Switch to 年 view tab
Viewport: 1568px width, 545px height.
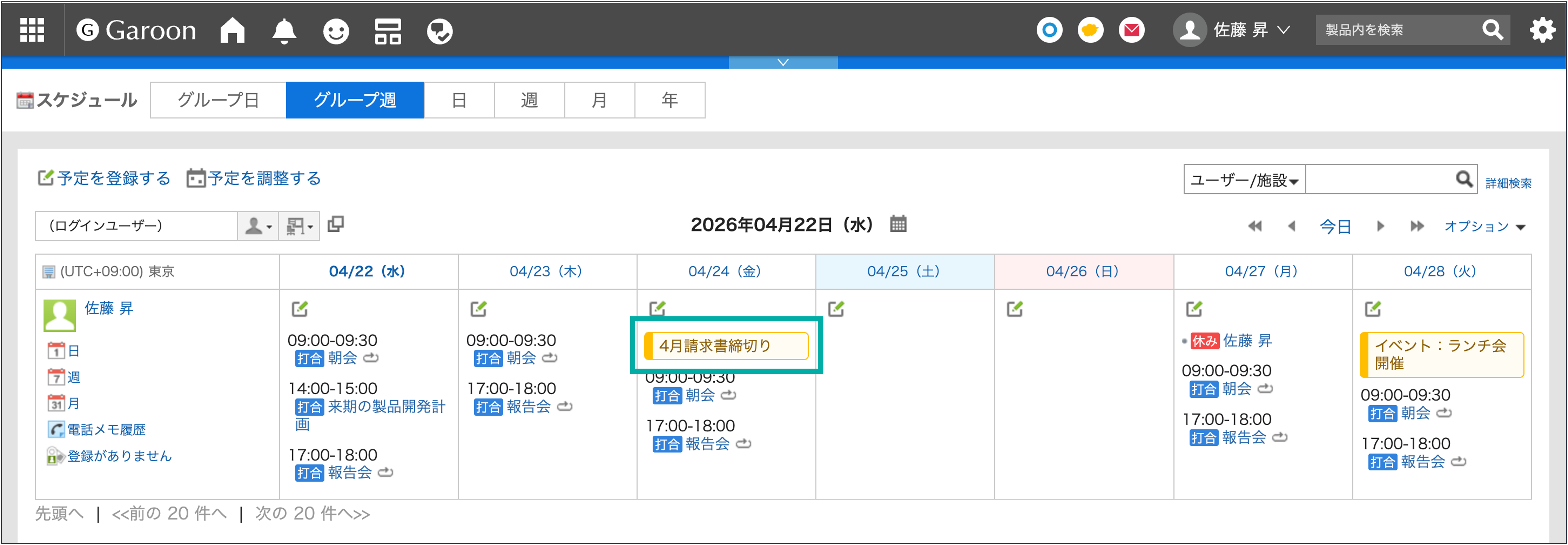670,100
